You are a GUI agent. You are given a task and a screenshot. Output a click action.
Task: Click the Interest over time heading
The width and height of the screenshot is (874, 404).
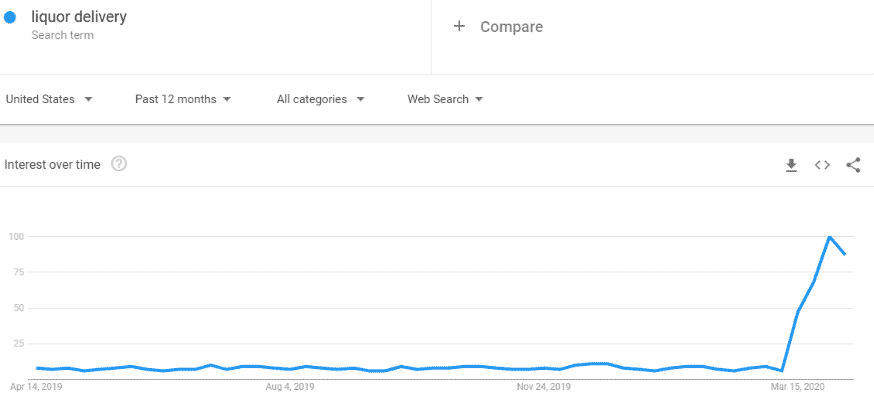(52, 164)
